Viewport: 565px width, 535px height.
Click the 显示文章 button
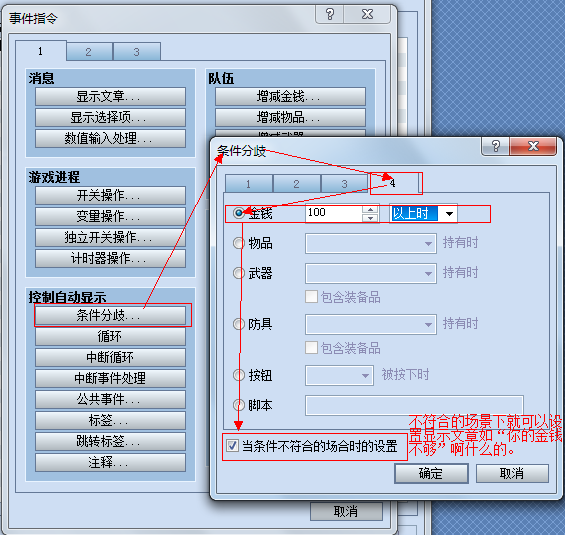(110, 96)
